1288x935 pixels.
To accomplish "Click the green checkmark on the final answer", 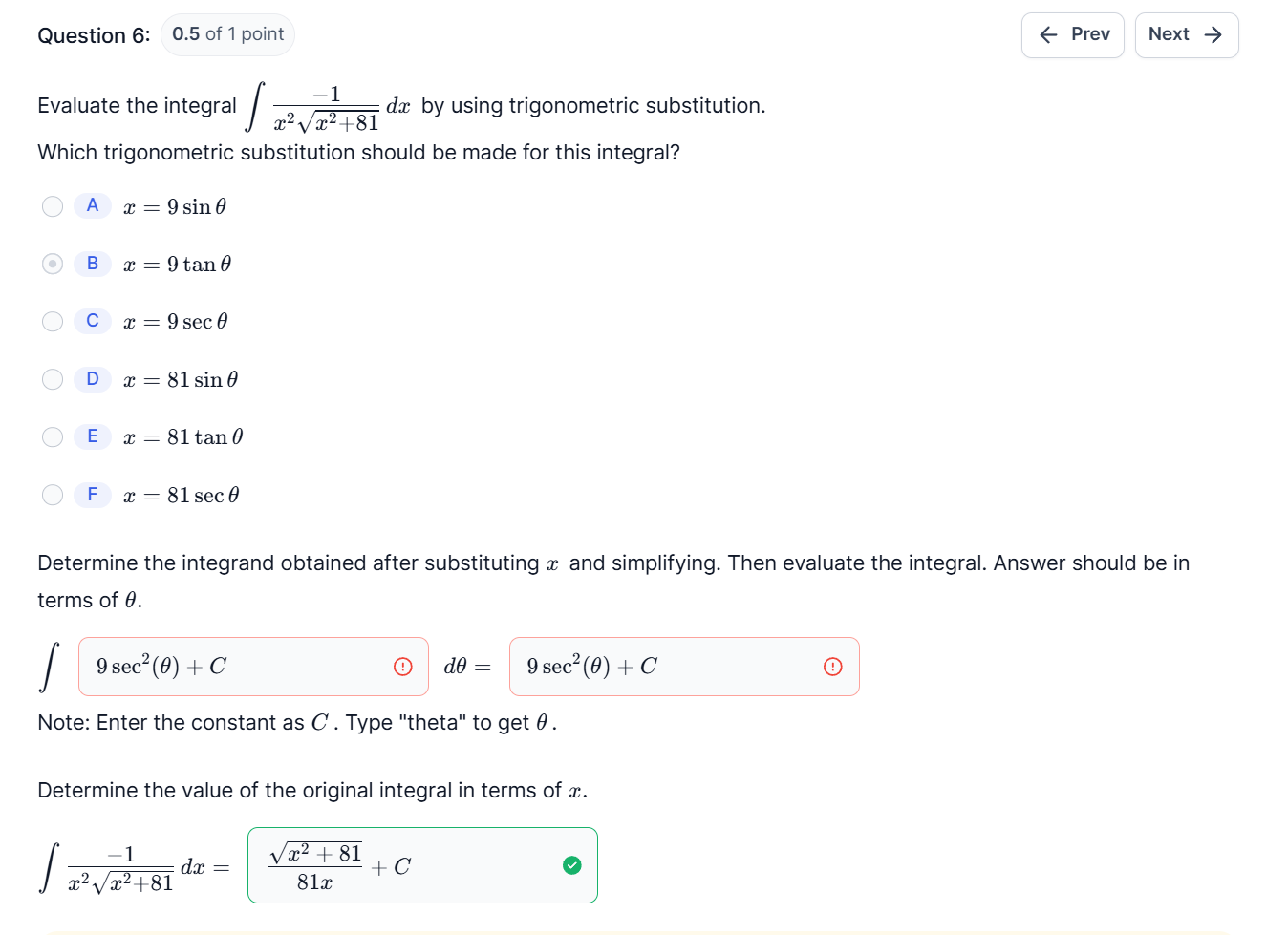I will 571,865.
